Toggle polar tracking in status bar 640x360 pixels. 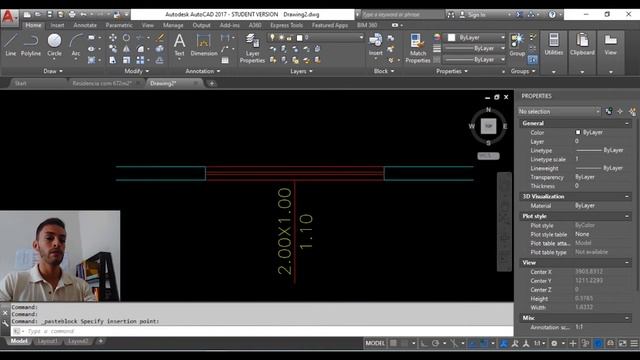tap(435, 343)
